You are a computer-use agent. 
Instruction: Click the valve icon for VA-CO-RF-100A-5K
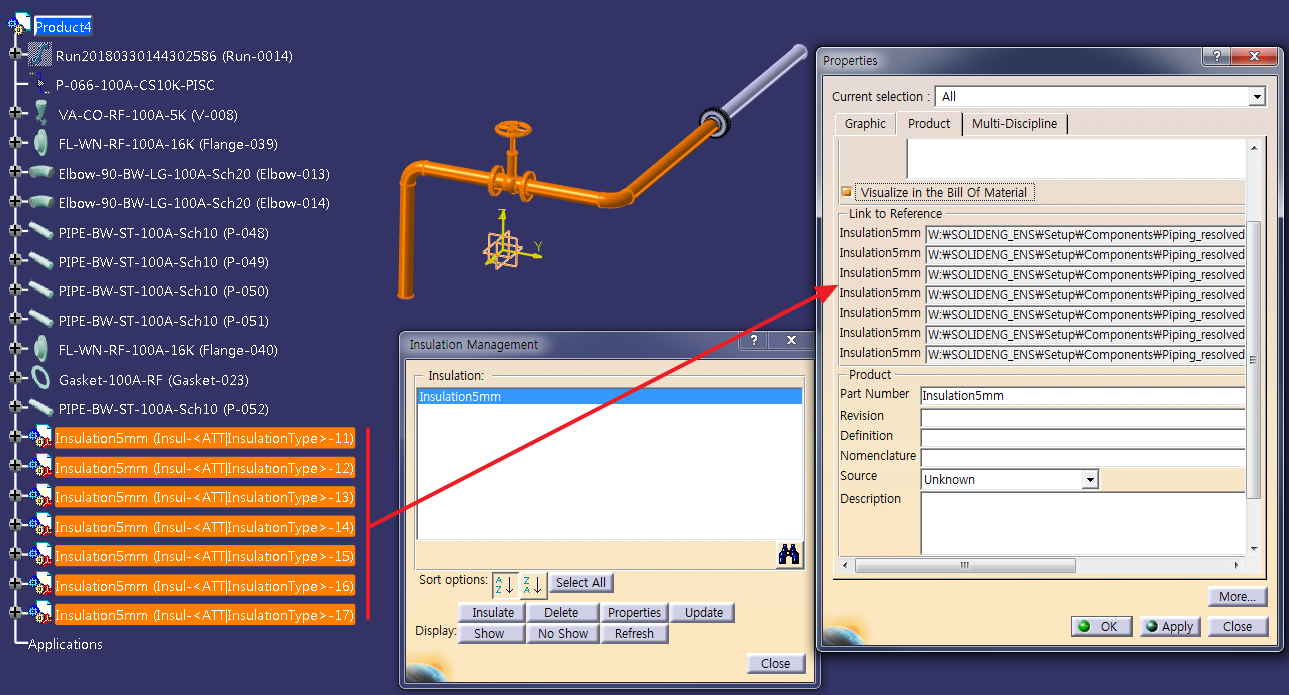(x=41, y=113)
